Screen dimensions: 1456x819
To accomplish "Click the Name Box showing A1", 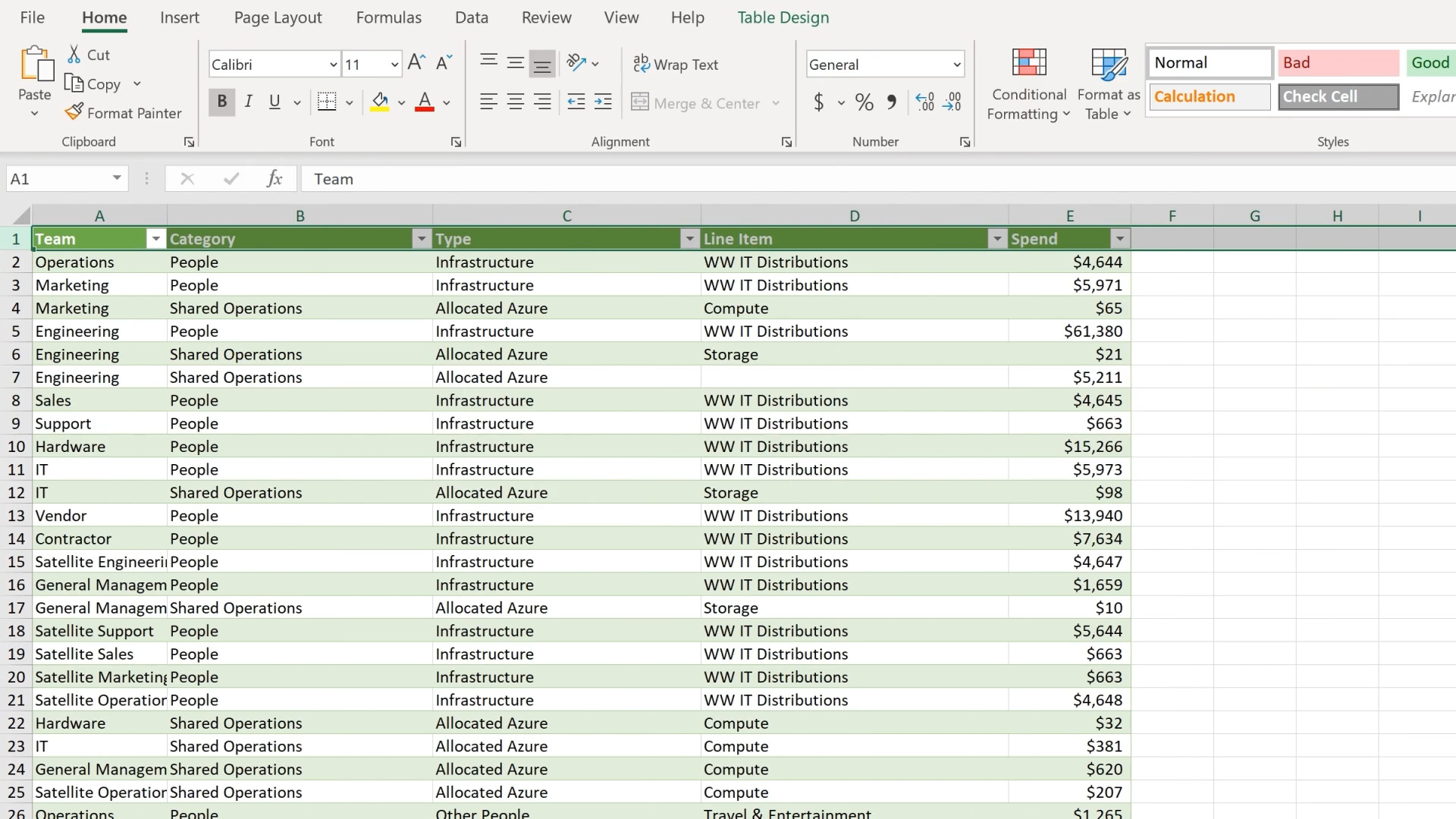I will coord(57,179).
